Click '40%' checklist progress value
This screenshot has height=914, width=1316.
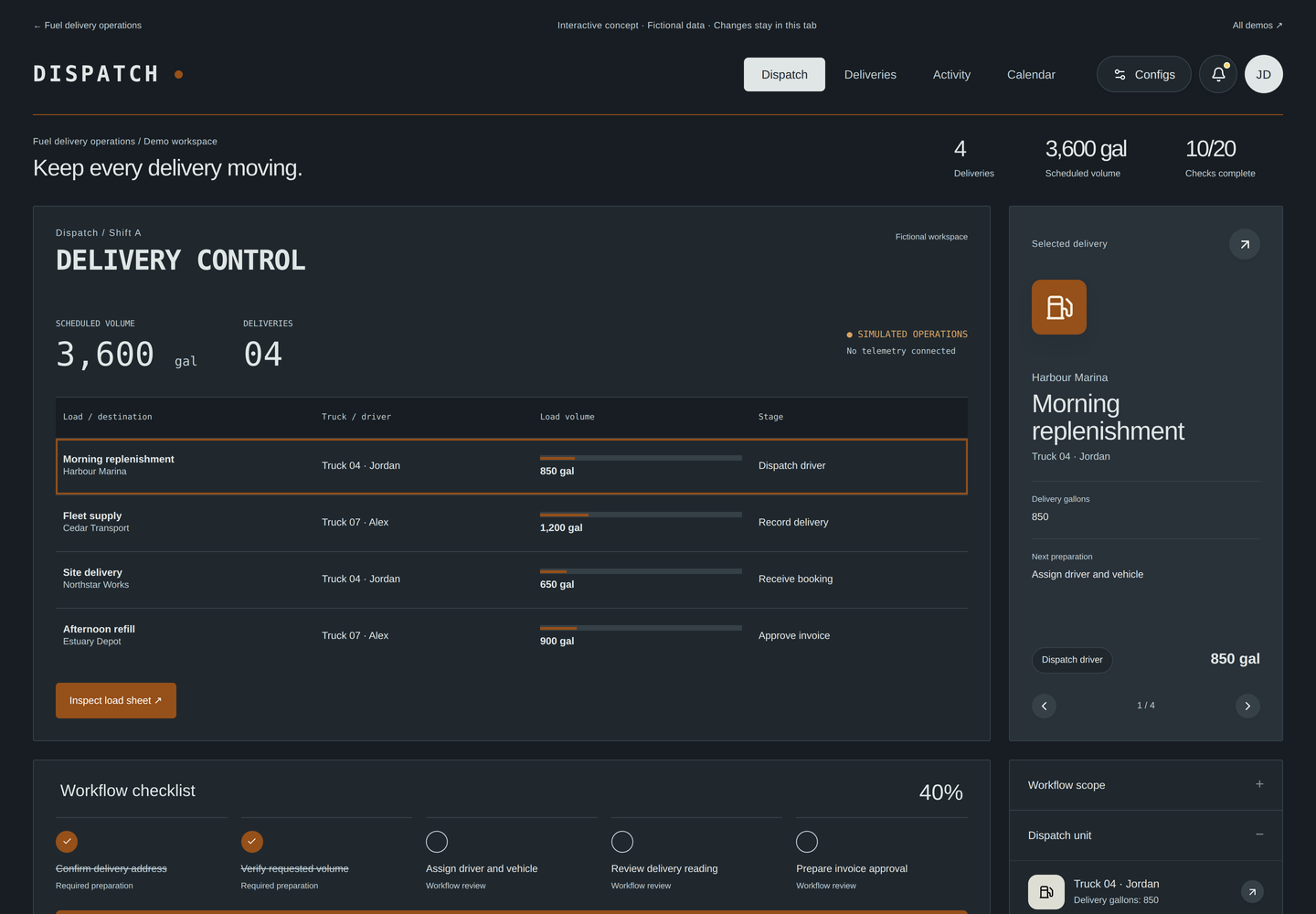click(941, 792)
